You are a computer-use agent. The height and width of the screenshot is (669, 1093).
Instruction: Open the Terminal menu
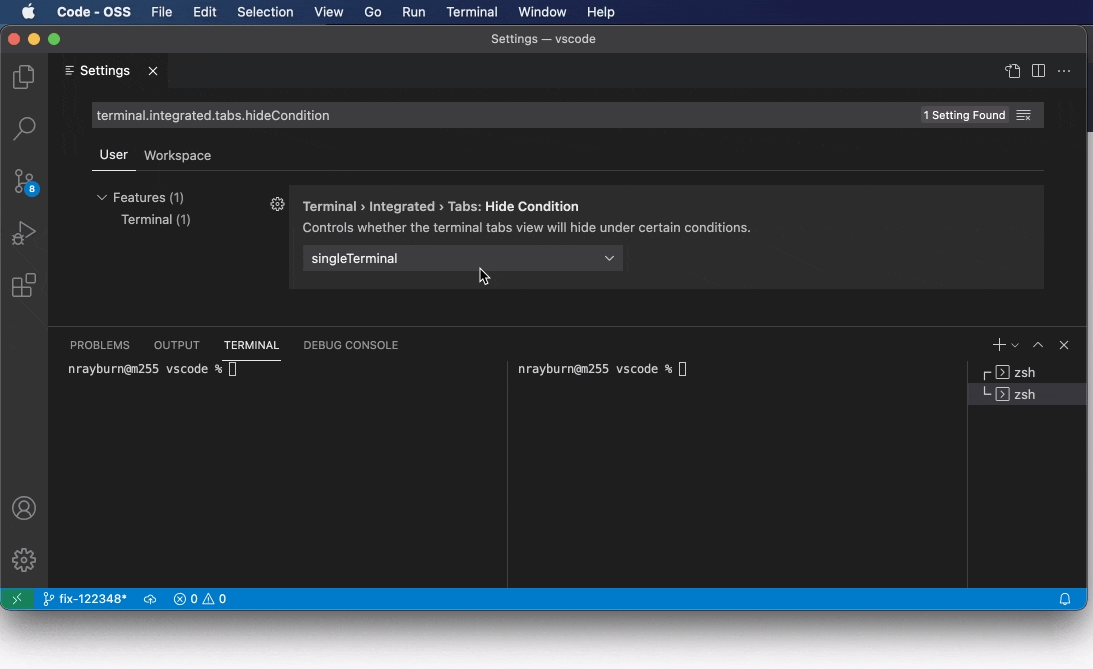click(472, 12)
